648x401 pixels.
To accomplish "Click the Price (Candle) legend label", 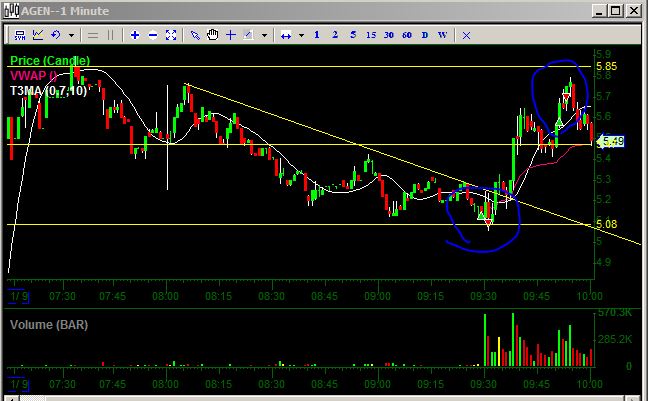I will click(x=50, y=61).
